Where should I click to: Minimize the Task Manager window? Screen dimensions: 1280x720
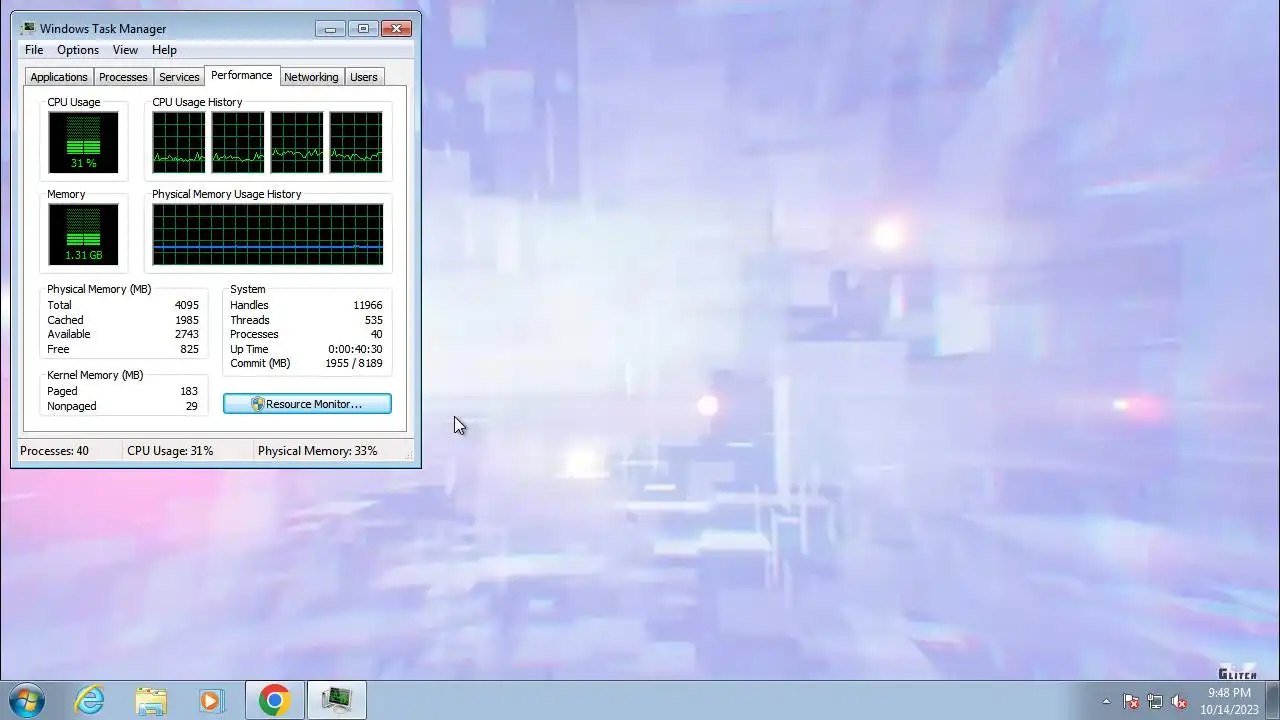click(330, 29)
